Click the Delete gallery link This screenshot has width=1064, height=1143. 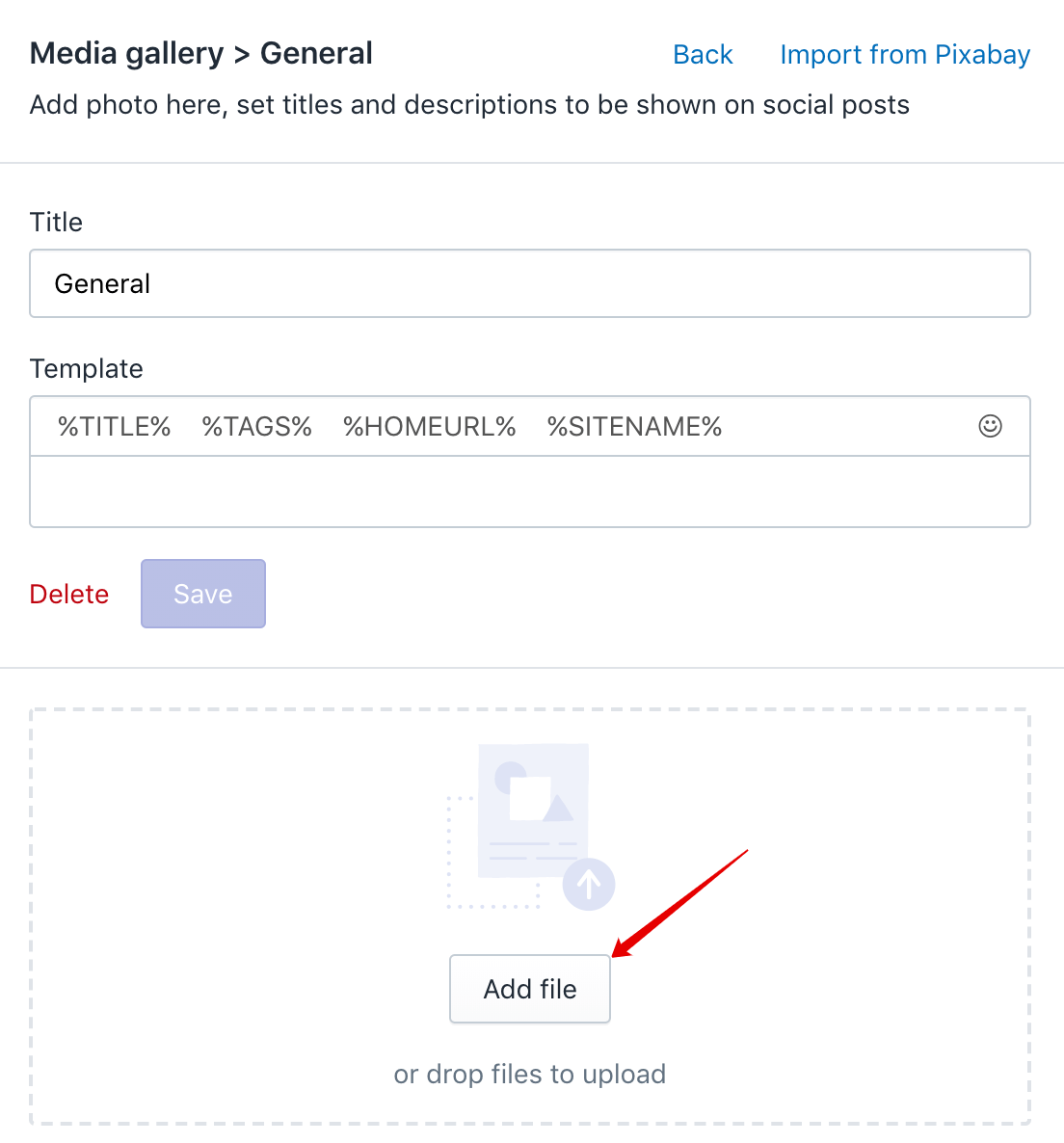(x=69, y=594)
